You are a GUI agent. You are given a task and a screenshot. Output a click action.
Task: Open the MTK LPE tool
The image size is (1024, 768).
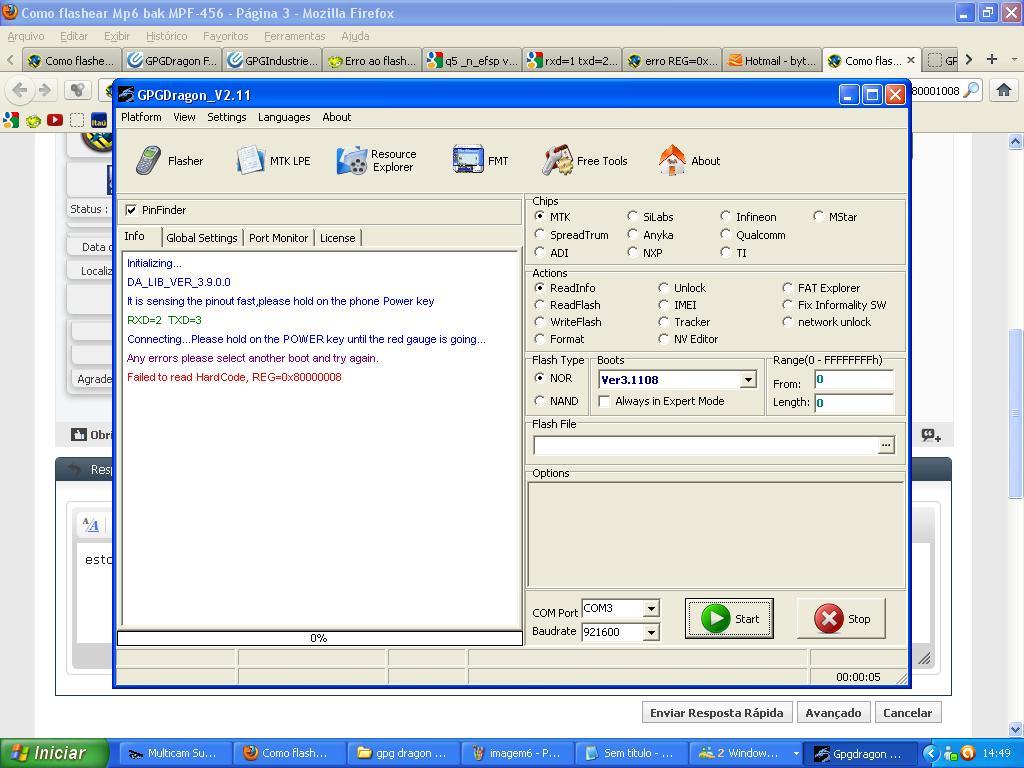point(274,161)
